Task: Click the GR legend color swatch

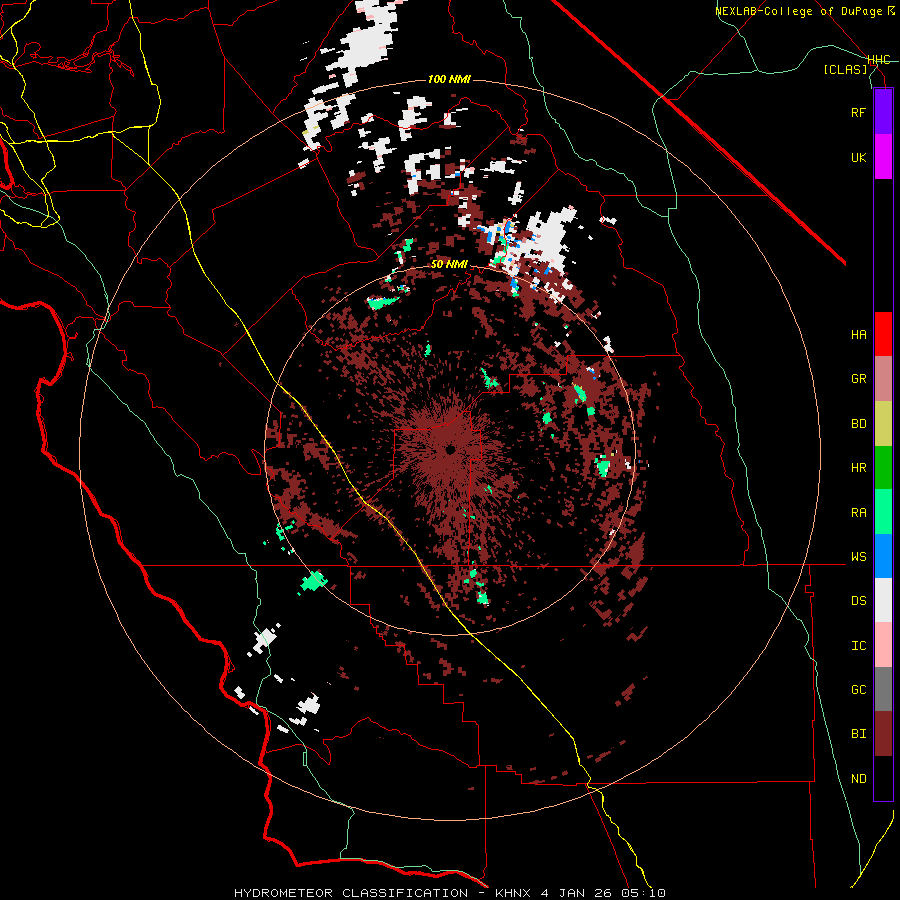Action: [x=883, y=379]
